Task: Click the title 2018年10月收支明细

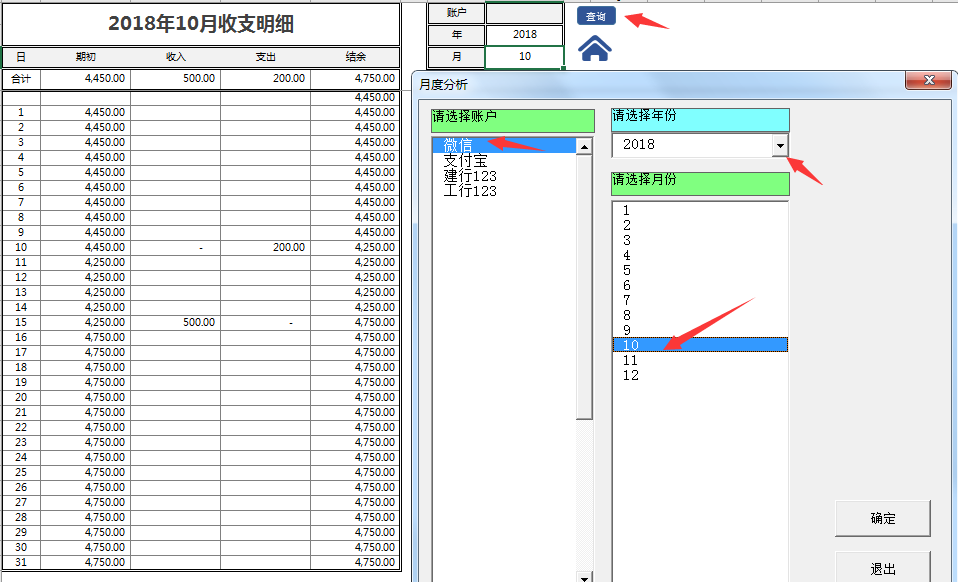Action: tap(201, 24)
